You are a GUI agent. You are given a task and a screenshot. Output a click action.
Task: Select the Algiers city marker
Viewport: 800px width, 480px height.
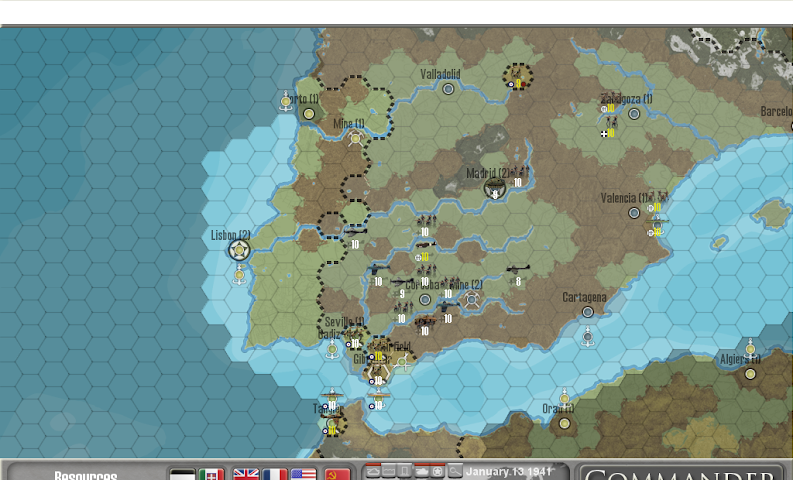click(750, 374)
